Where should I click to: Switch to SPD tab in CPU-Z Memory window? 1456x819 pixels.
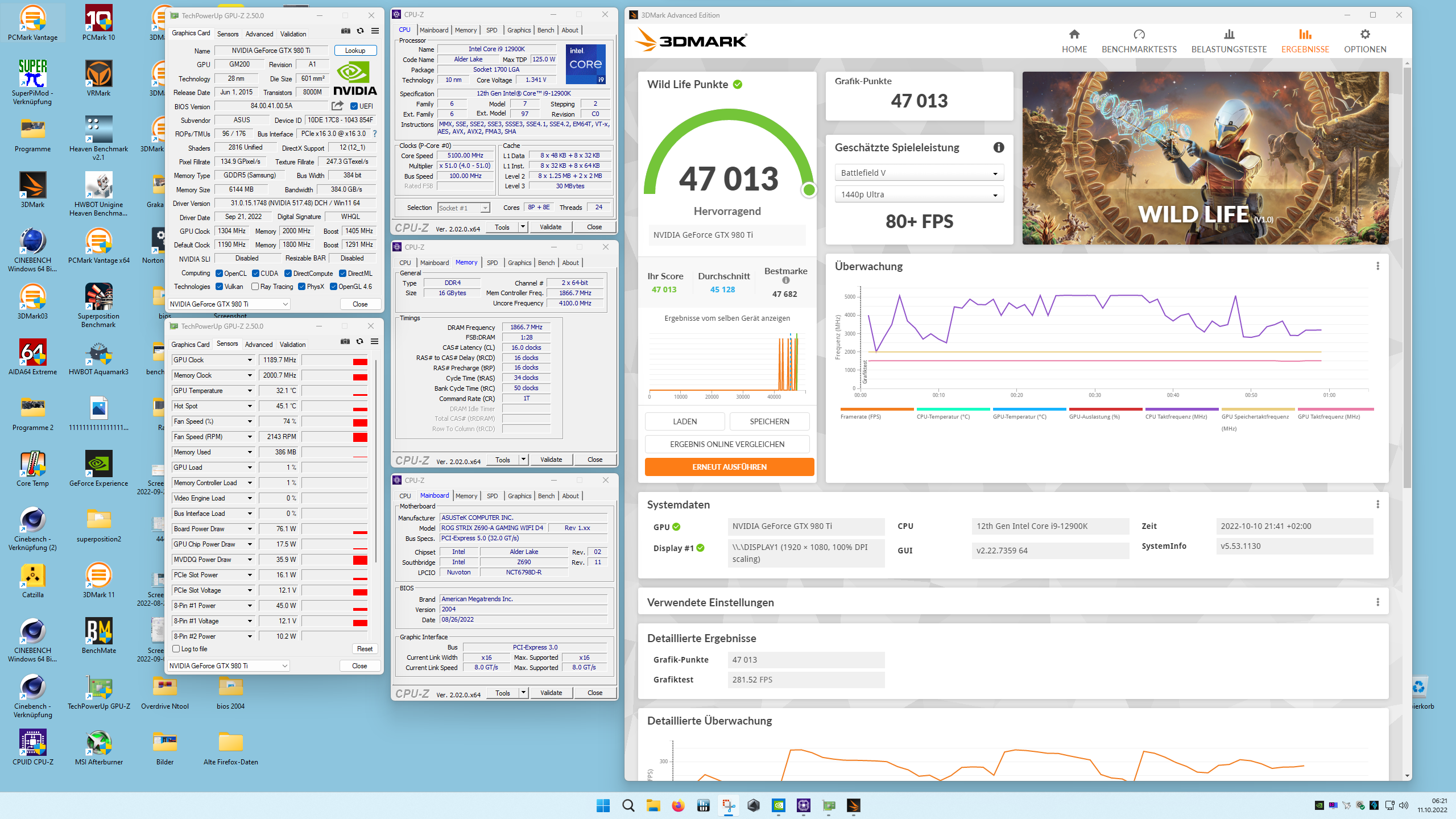[492, 263]
